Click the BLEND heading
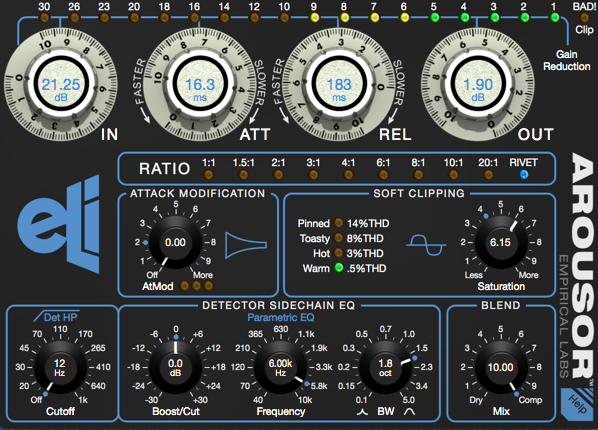The image size is (598, 430). point(500,305)
